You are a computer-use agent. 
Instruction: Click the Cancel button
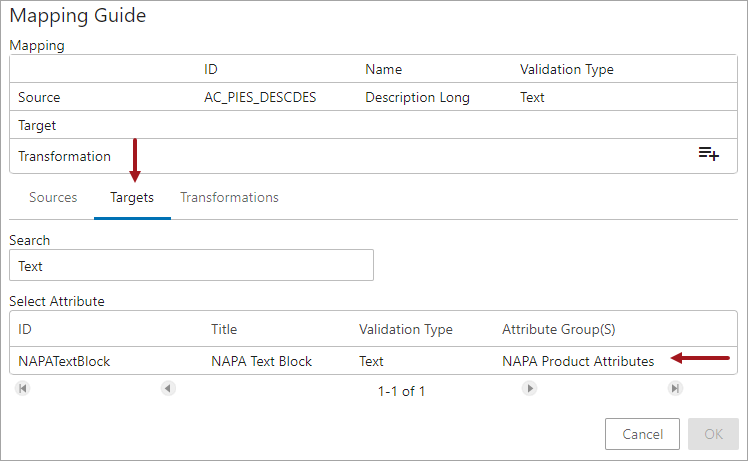click(x=642, y=434)
